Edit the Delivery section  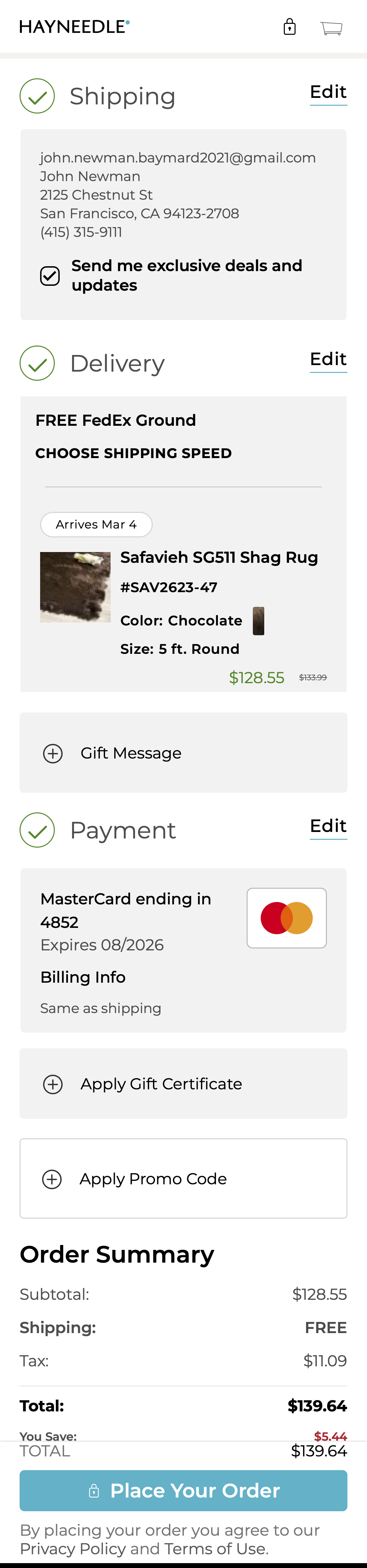328,359
